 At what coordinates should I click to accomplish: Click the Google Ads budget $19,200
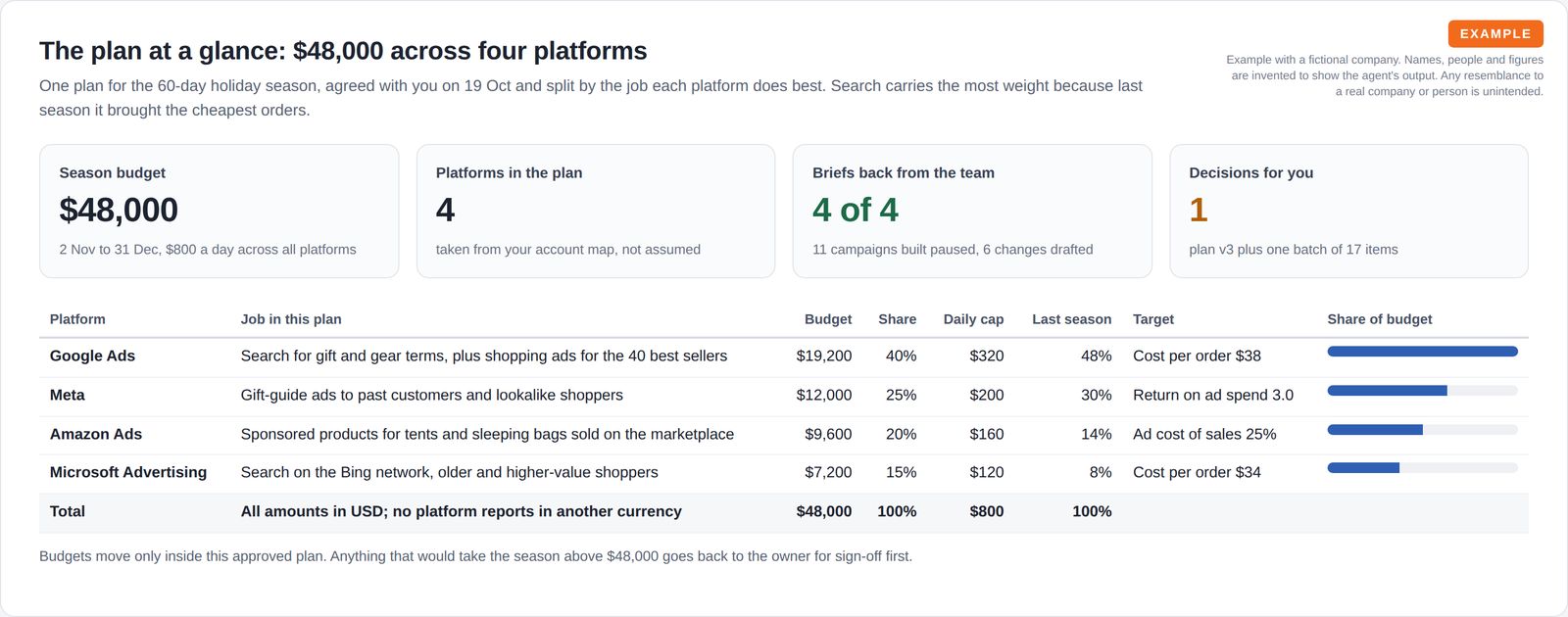[x=824, y=356]
